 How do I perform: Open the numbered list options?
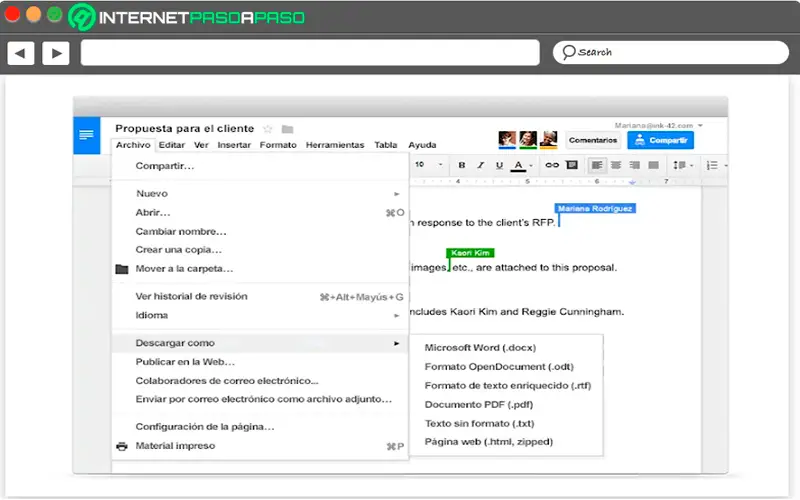pos(716,165)
